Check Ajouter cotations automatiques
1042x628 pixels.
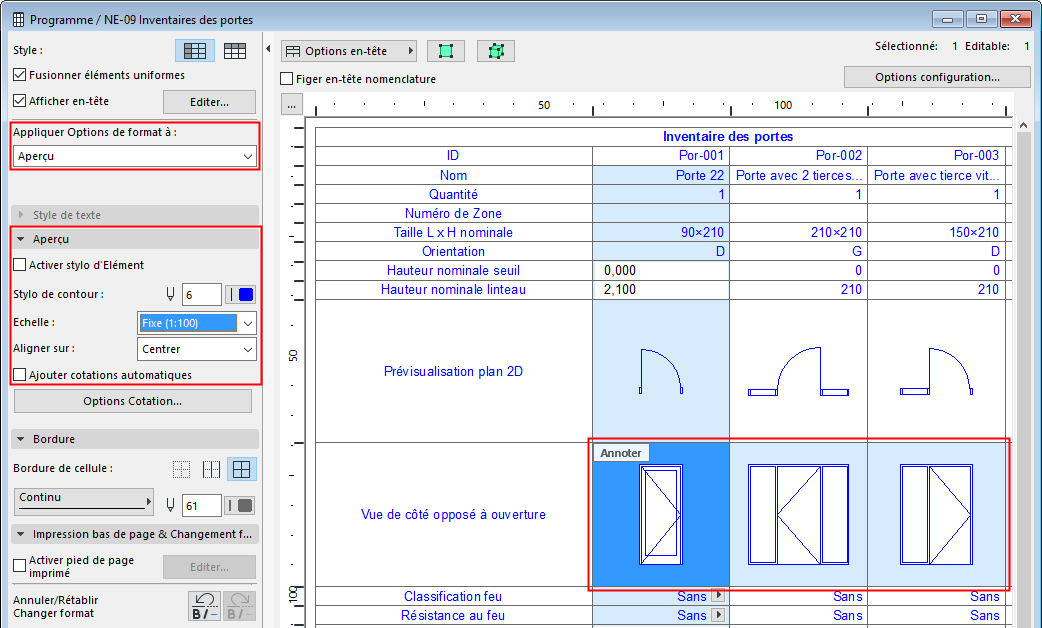coord(20,375)
